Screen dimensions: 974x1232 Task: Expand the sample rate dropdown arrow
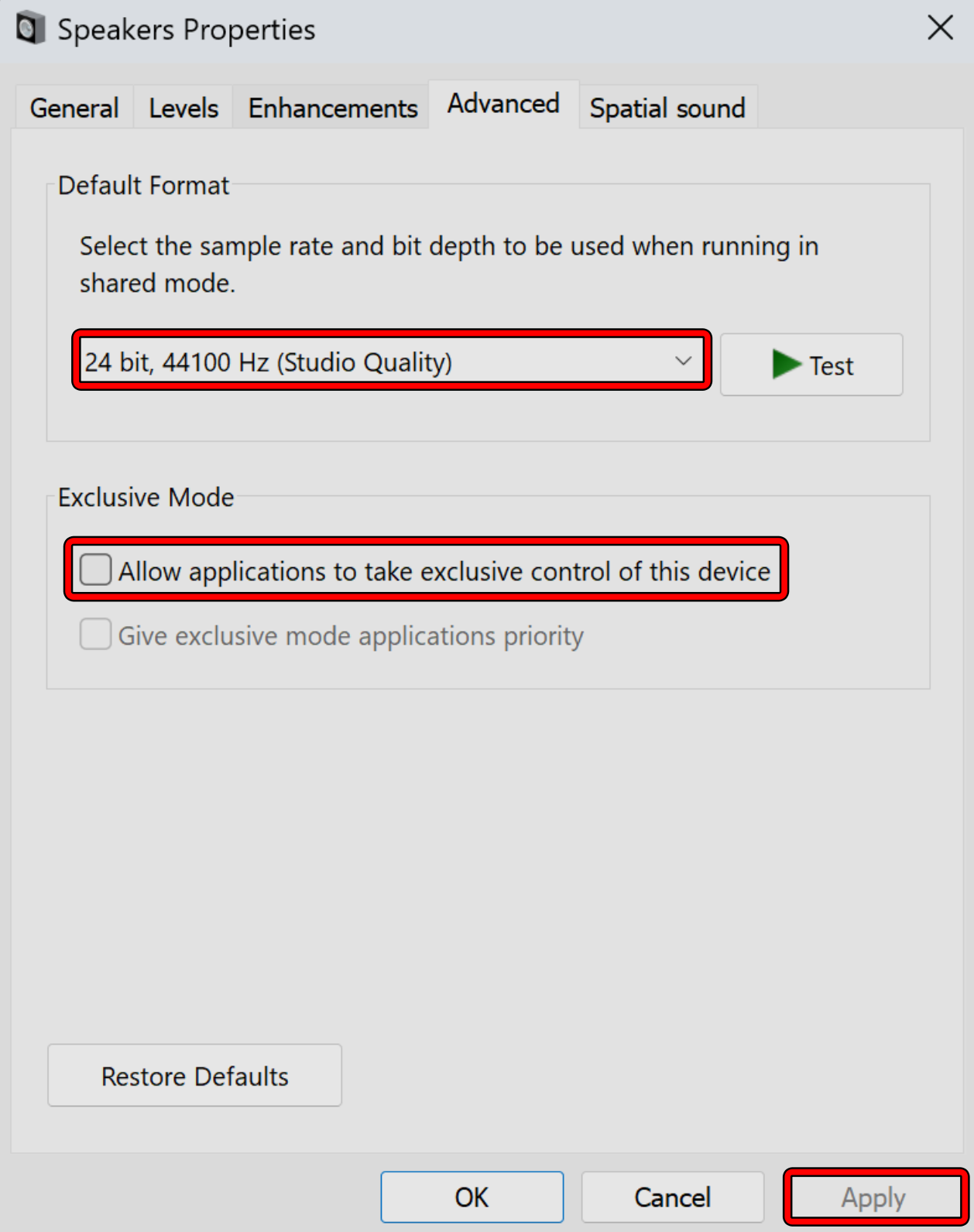[x=682, y=361]
